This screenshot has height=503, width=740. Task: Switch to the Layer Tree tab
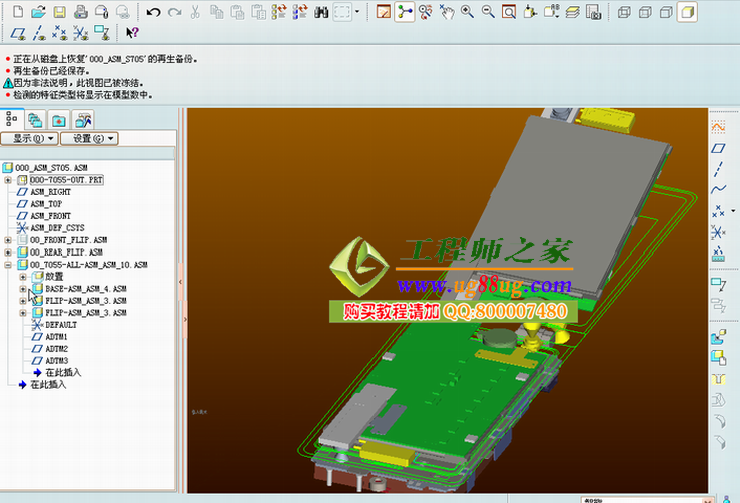[x=35, y=119]
